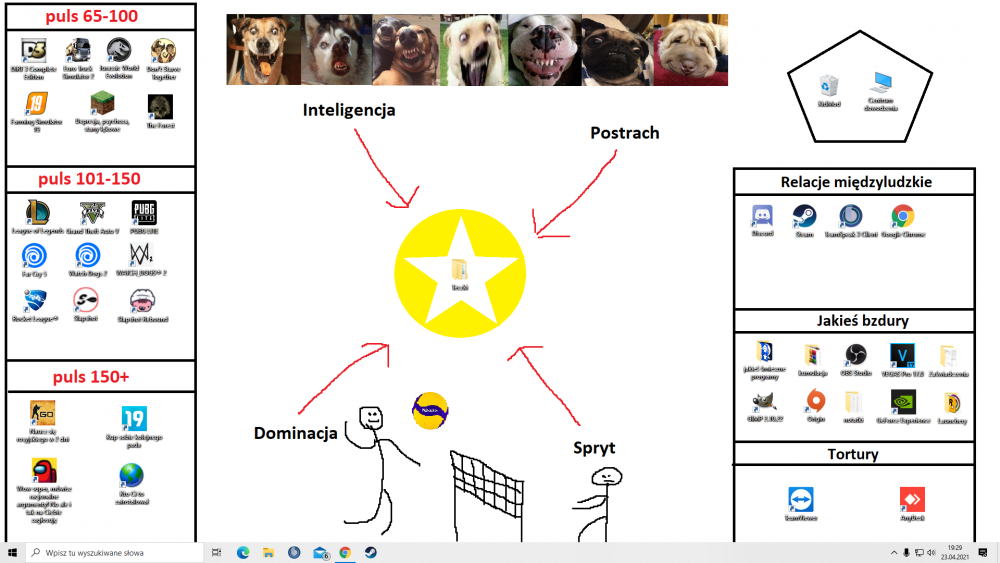1000x563 pixels.
Task: Show hidden system tray icons
Action: point(893,552)
